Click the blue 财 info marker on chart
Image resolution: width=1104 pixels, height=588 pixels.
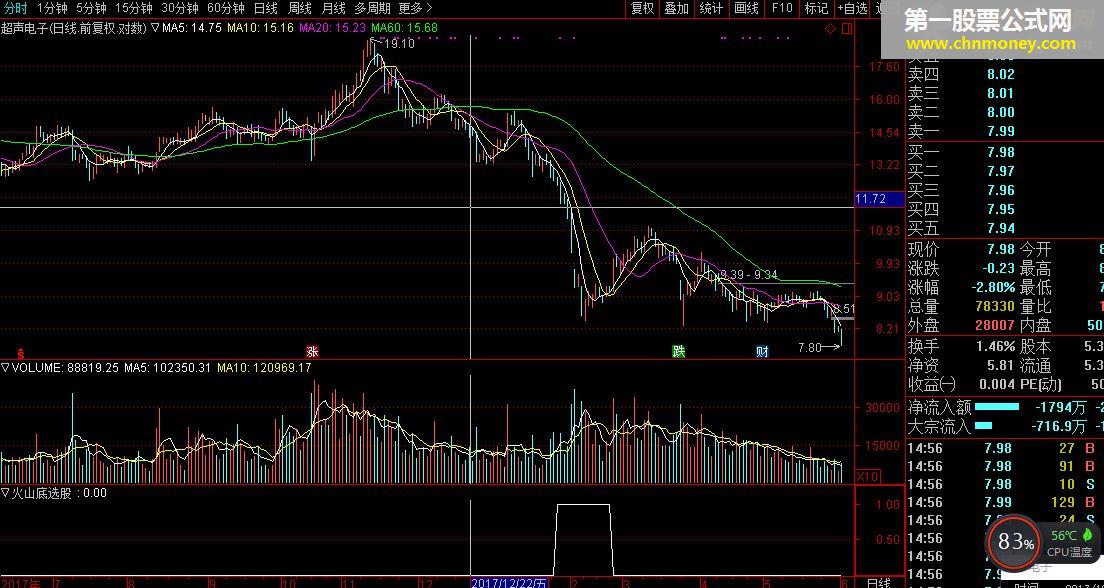(762, 351)
